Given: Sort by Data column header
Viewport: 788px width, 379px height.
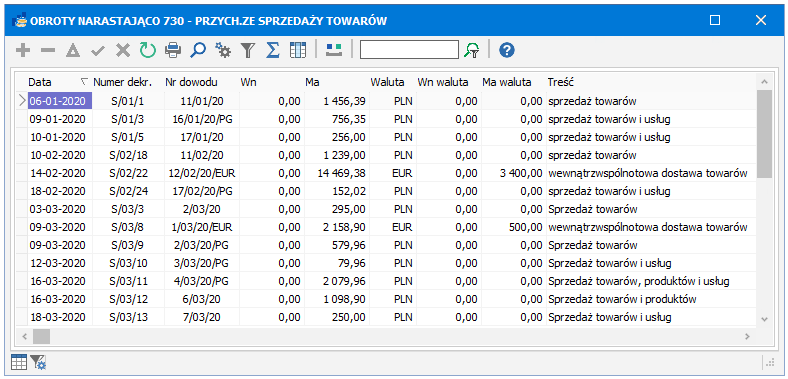Looking at the screenshot, I should click(x=59, y=82).
